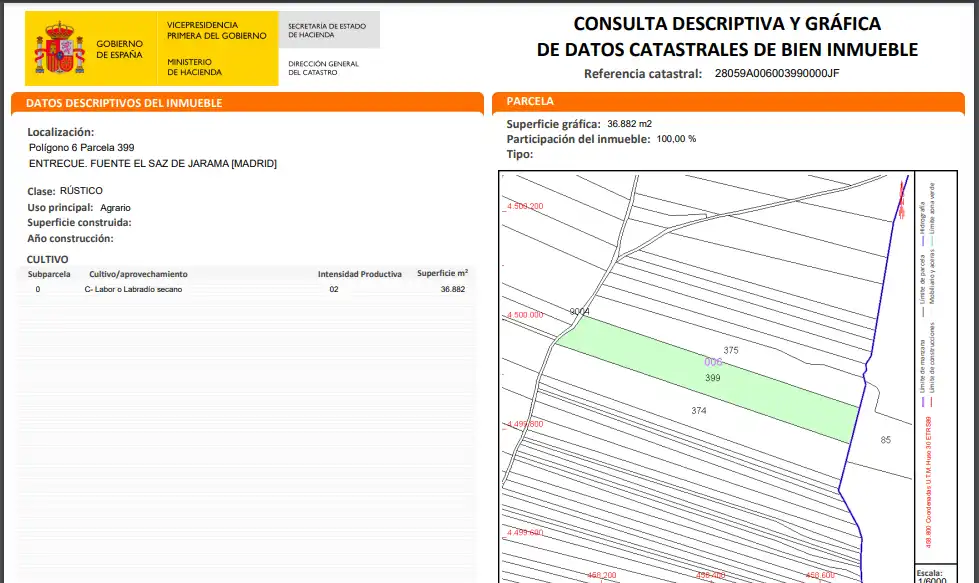This screenshot has width=979, height=583.
Task: Click 'DE DATOS CATASTRALES DE BIEN INMUEBLE' line
Action: click(727, 49)
